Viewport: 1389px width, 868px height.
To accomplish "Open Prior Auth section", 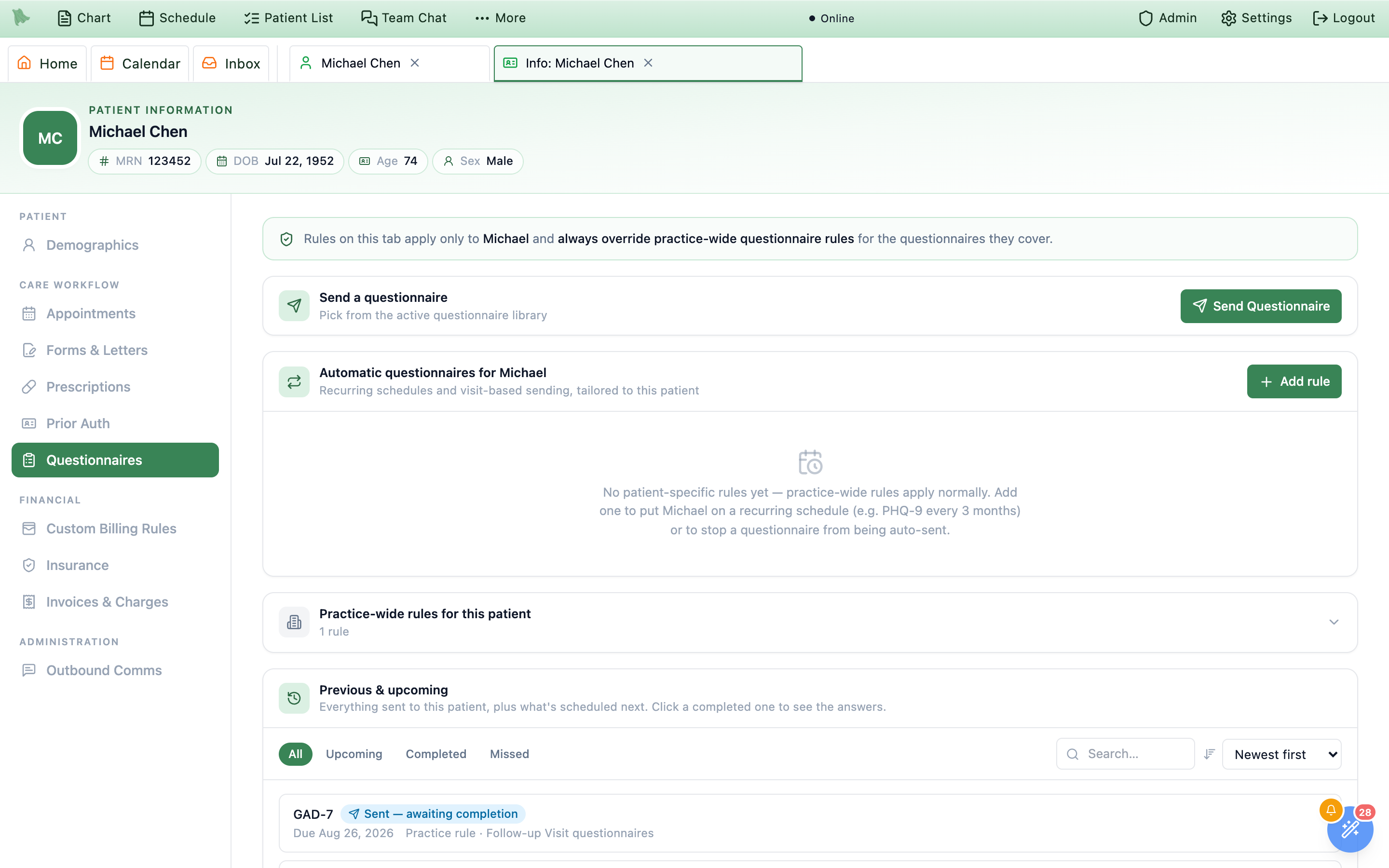I will point(115,424).
